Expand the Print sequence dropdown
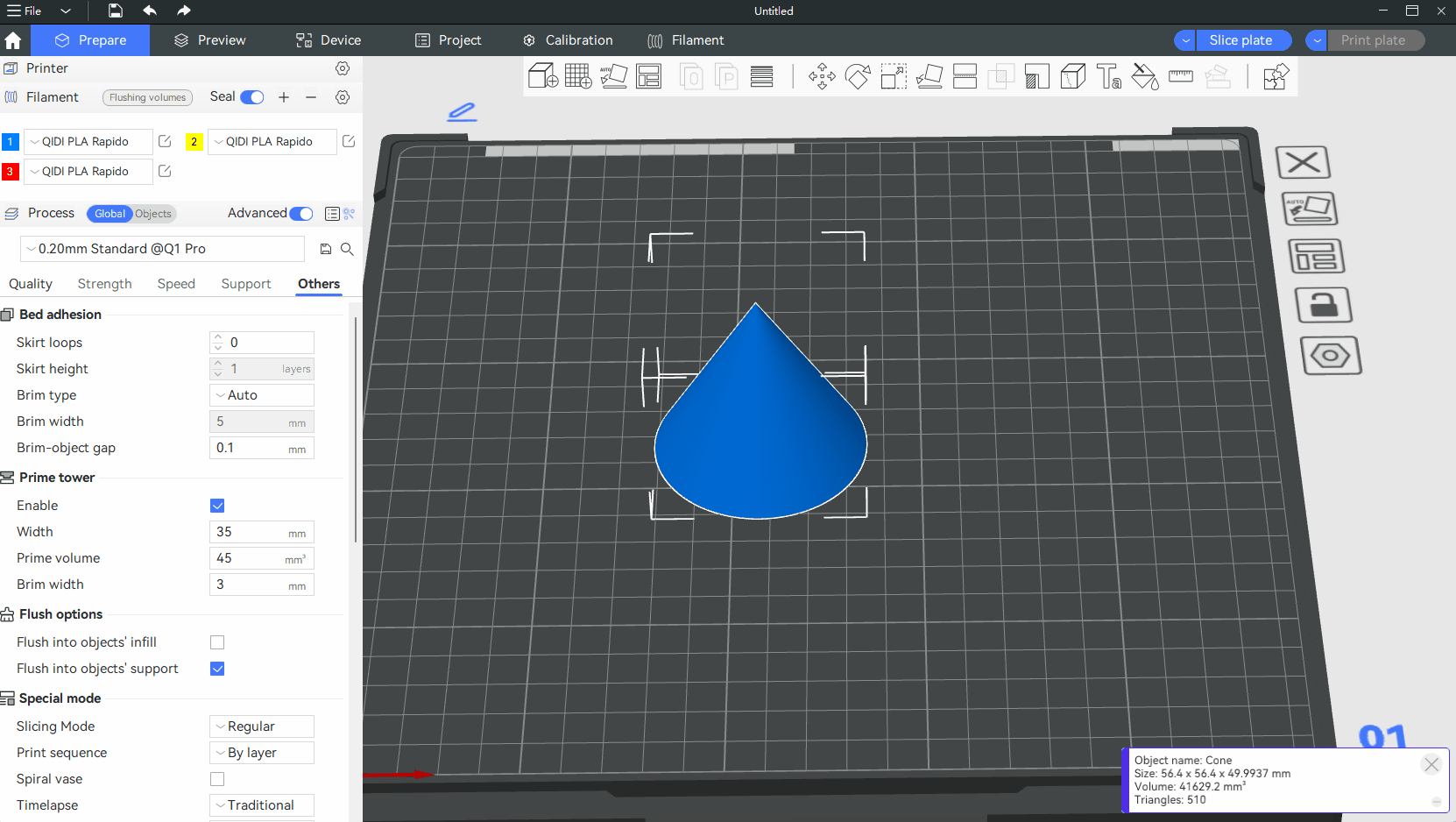 click(x=262, y=753)
